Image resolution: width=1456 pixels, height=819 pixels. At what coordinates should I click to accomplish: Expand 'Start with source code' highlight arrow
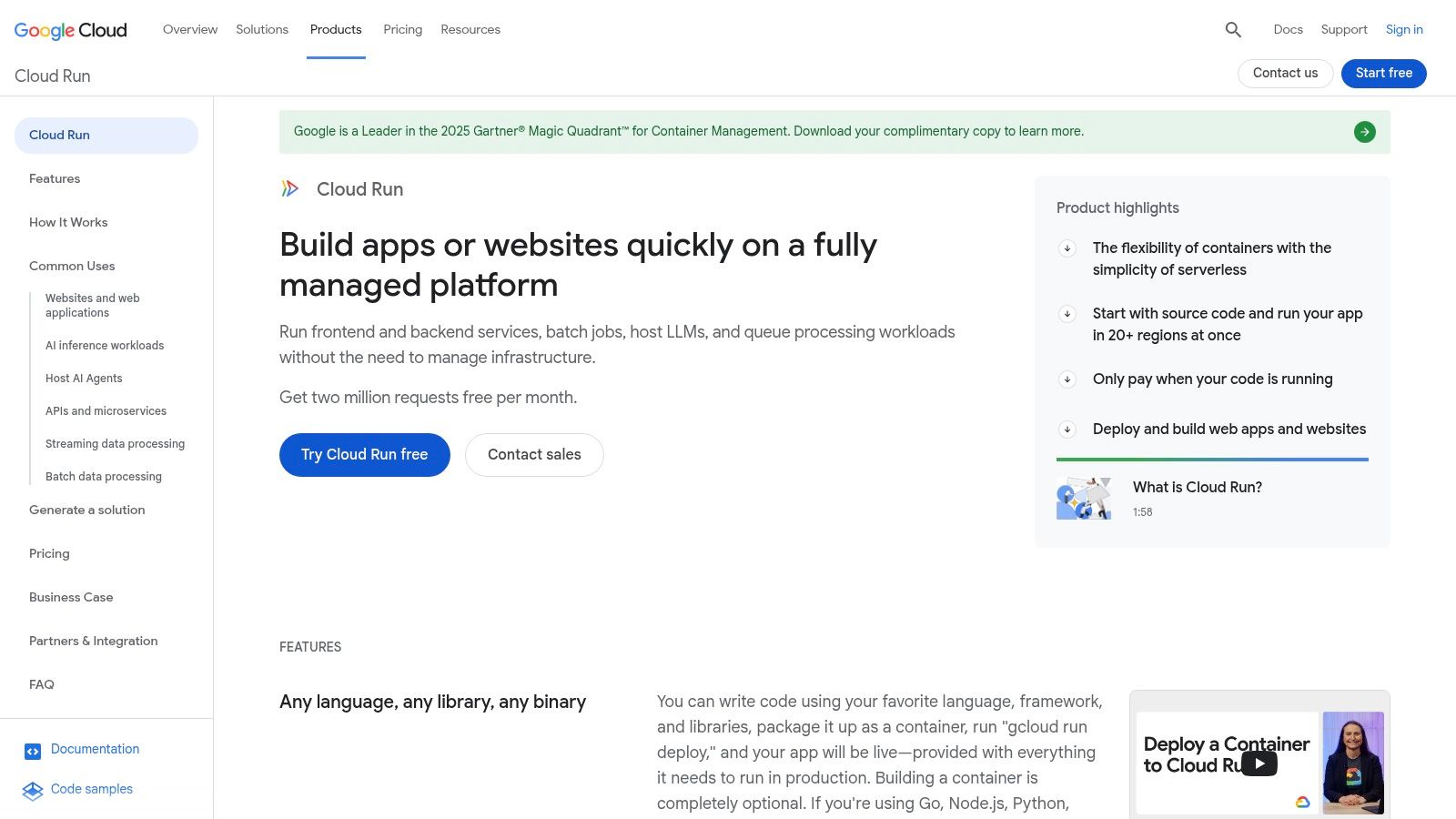click(x=1067, y=314)
